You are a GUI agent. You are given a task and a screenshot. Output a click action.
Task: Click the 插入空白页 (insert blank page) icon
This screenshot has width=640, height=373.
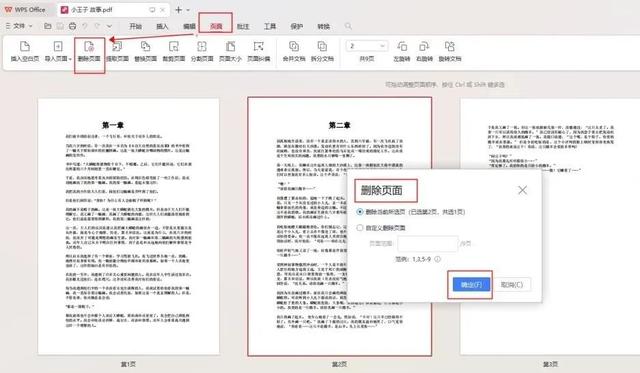24,47
